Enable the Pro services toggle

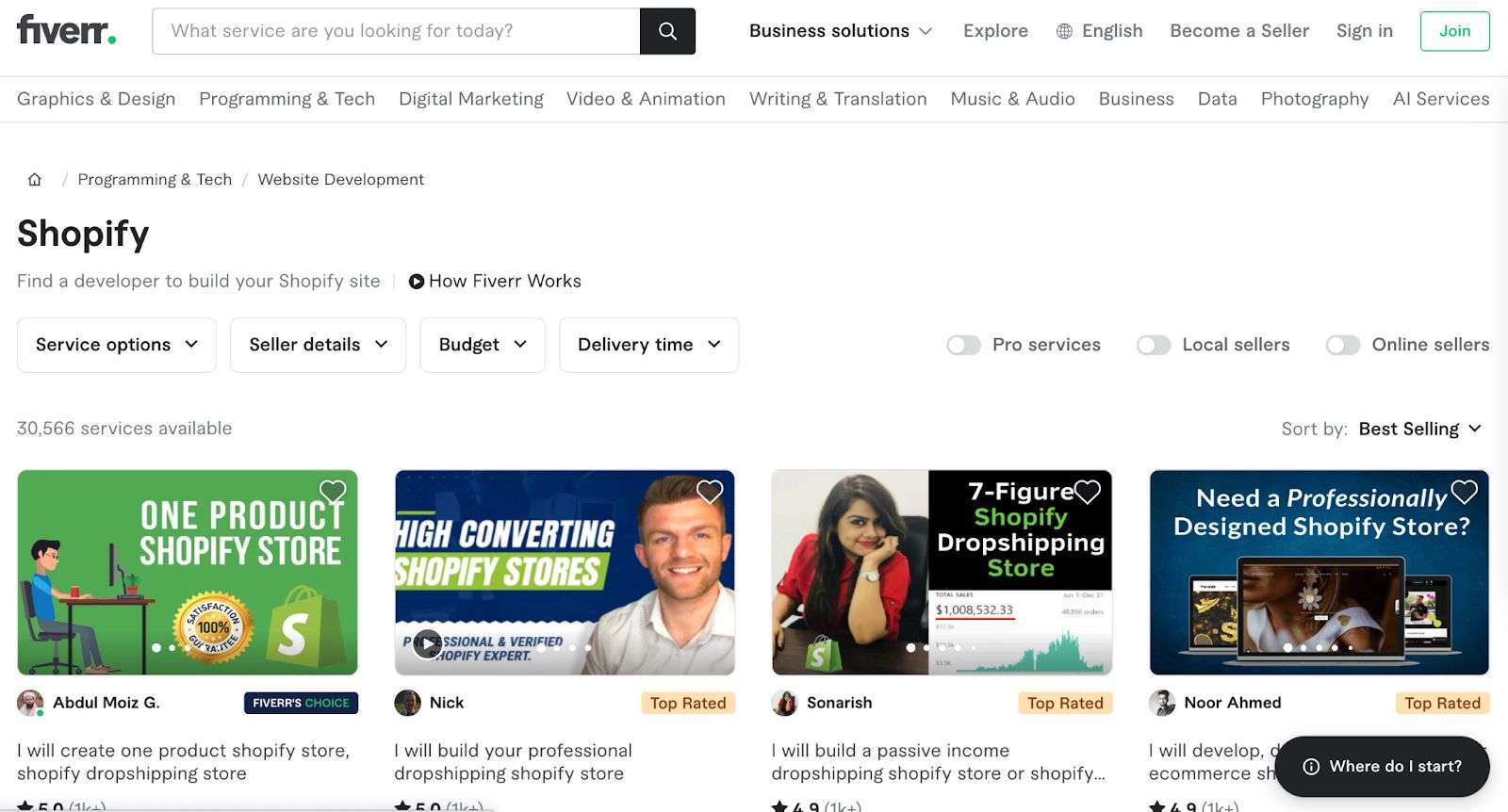point(963,346)
